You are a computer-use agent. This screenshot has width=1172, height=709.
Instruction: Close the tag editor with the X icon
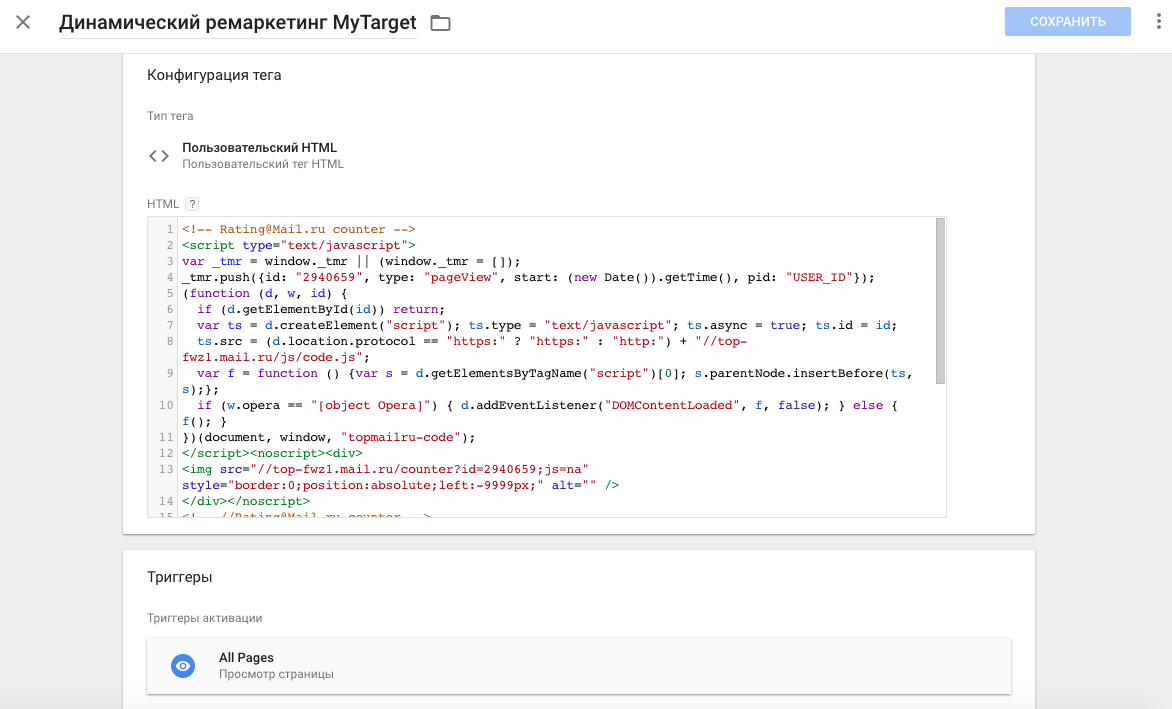[23, 22]
